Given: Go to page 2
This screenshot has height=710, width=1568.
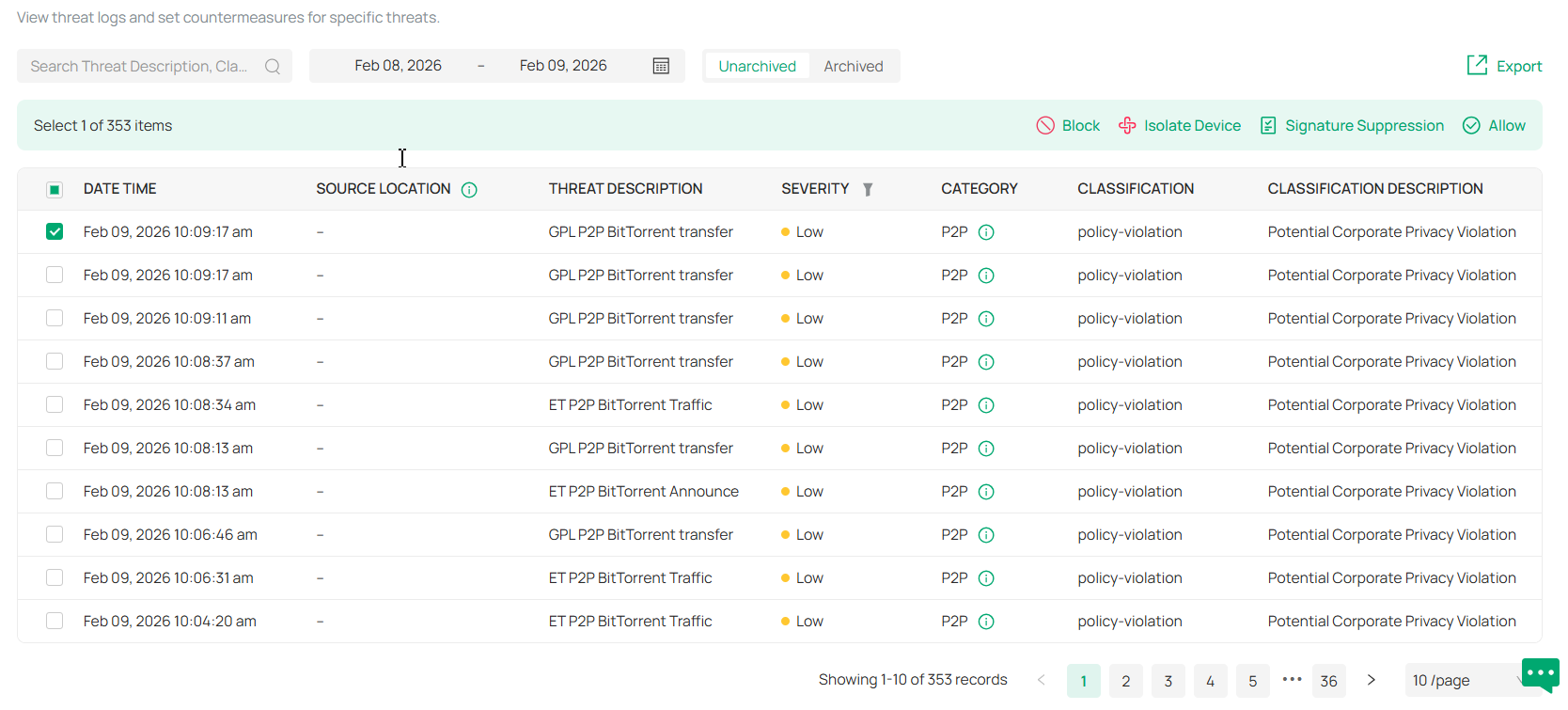Looking at the screenshot, I should coord(1126,681).
